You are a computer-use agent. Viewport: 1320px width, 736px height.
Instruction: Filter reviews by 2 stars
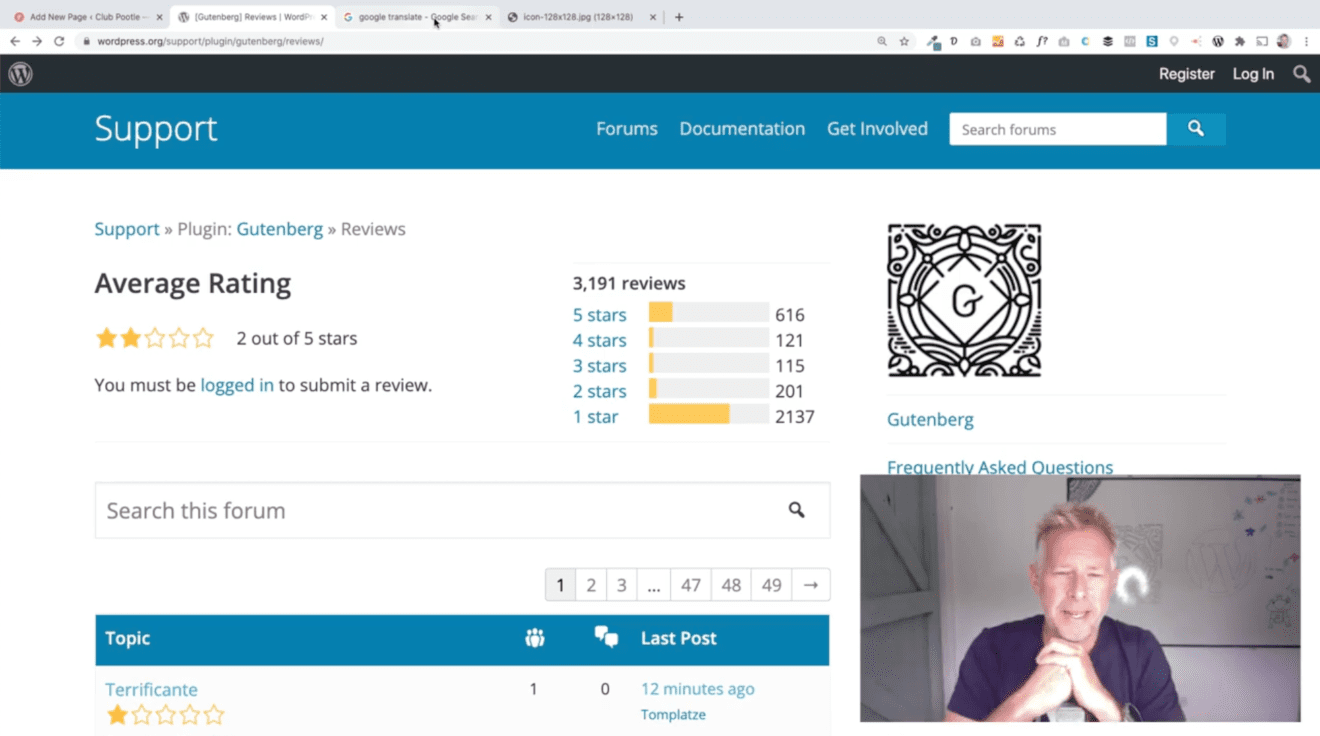(599, 391)
